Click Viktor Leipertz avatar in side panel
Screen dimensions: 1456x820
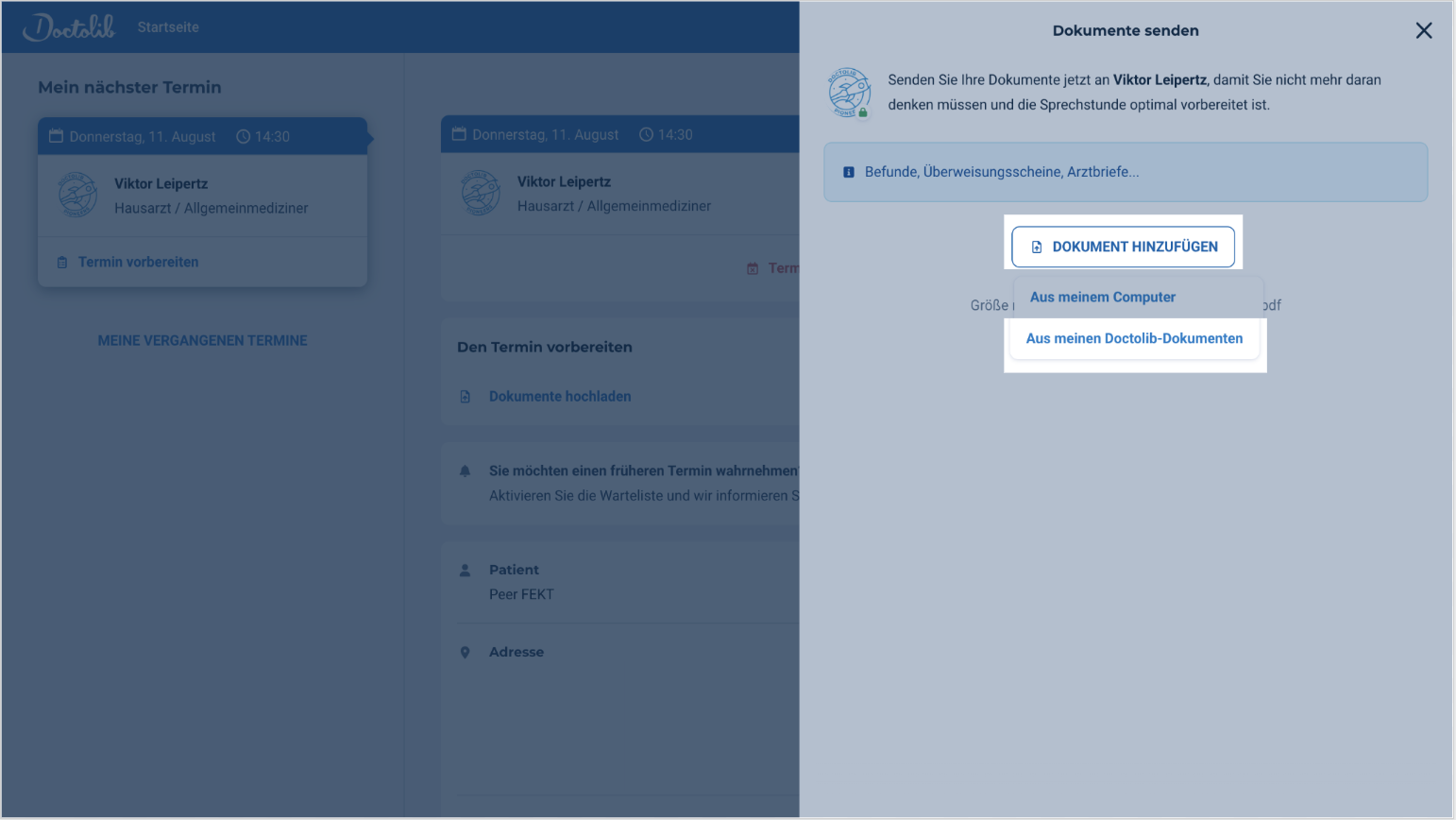tap(849, 92)
